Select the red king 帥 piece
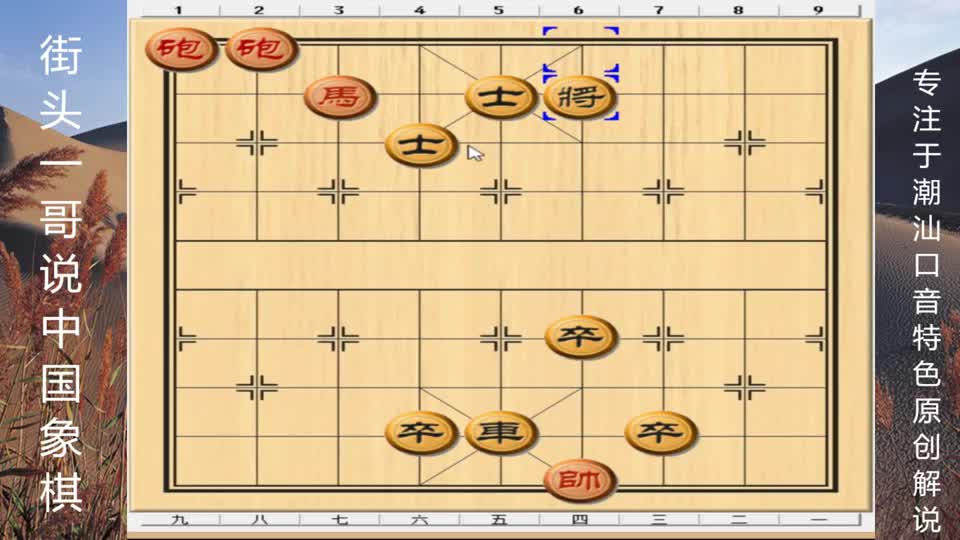Image resolution: width=960 pixels, height=540 pixels. [580, 481]
